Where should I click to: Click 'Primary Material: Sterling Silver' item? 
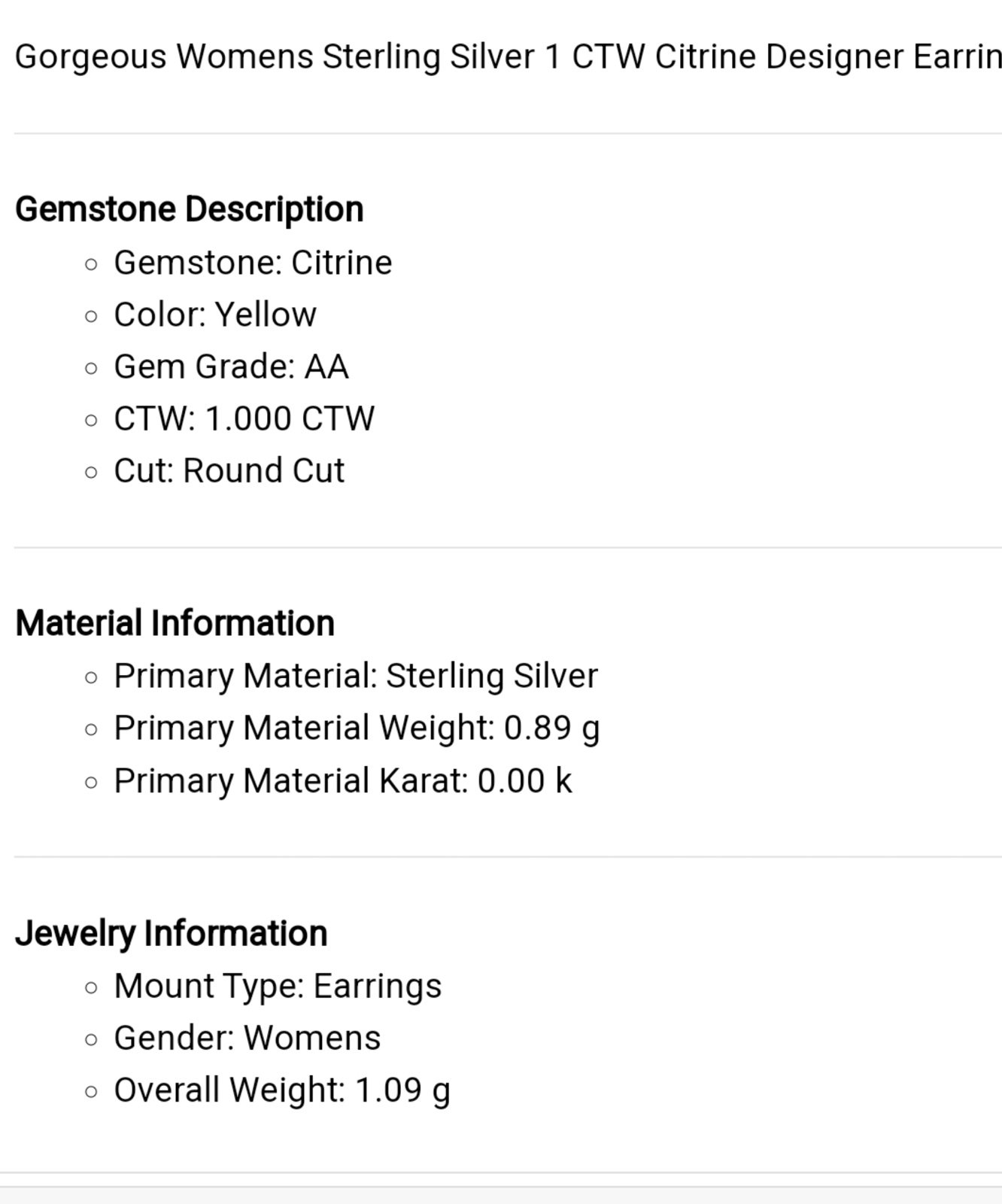[x=356, y=676]
